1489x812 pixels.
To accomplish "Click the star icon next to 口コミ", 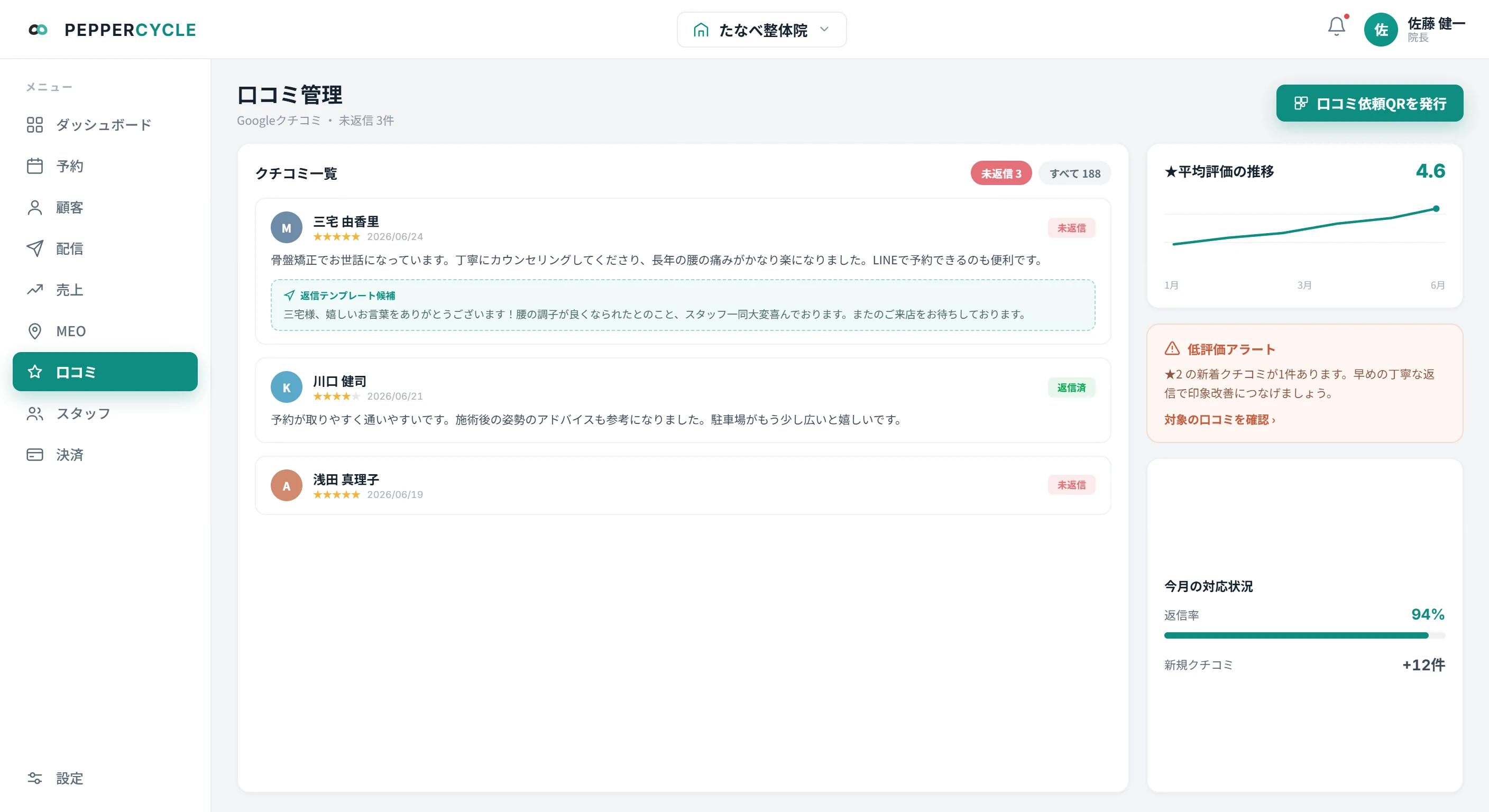I will 35,372.
